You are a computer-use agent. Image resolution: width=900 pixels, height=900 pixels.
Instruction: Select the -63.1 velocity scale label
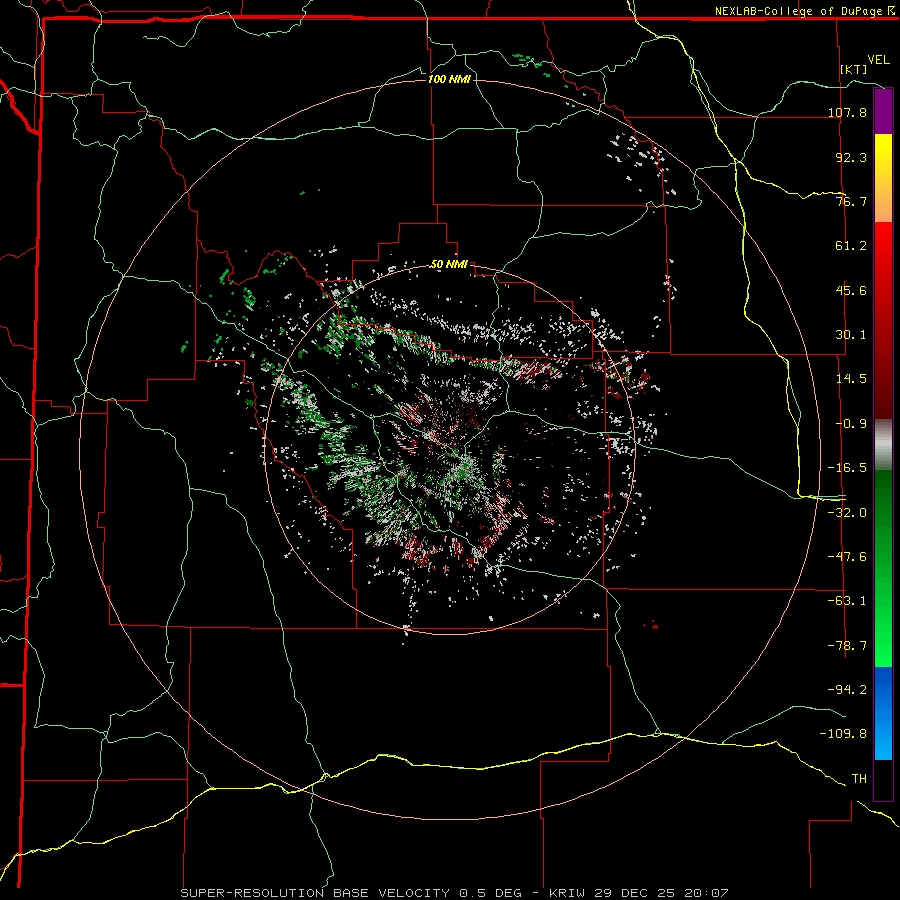[847, 601]
